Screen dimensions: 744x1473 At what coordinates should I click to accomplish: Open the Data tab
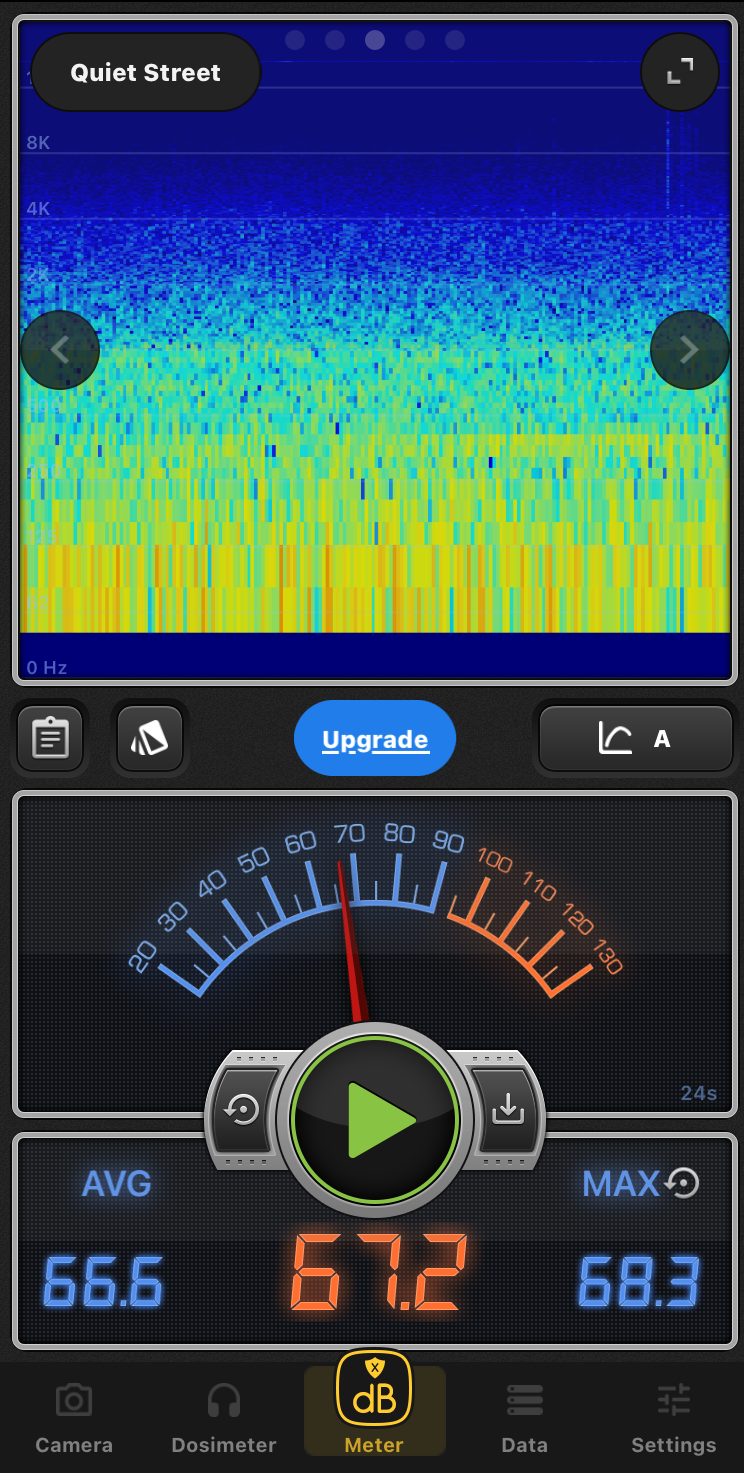coord(524,1418)
